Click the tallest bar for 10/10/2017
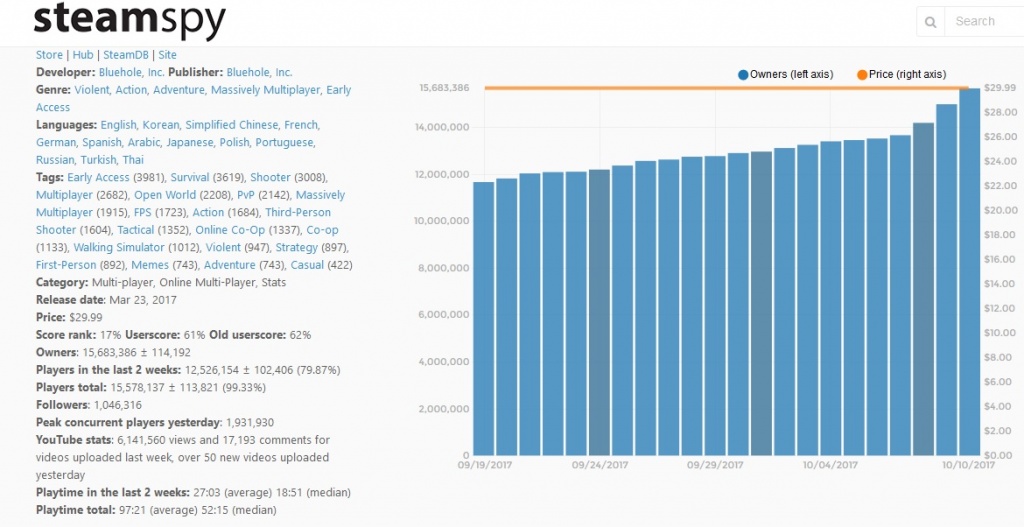 [x=970, y=272]
